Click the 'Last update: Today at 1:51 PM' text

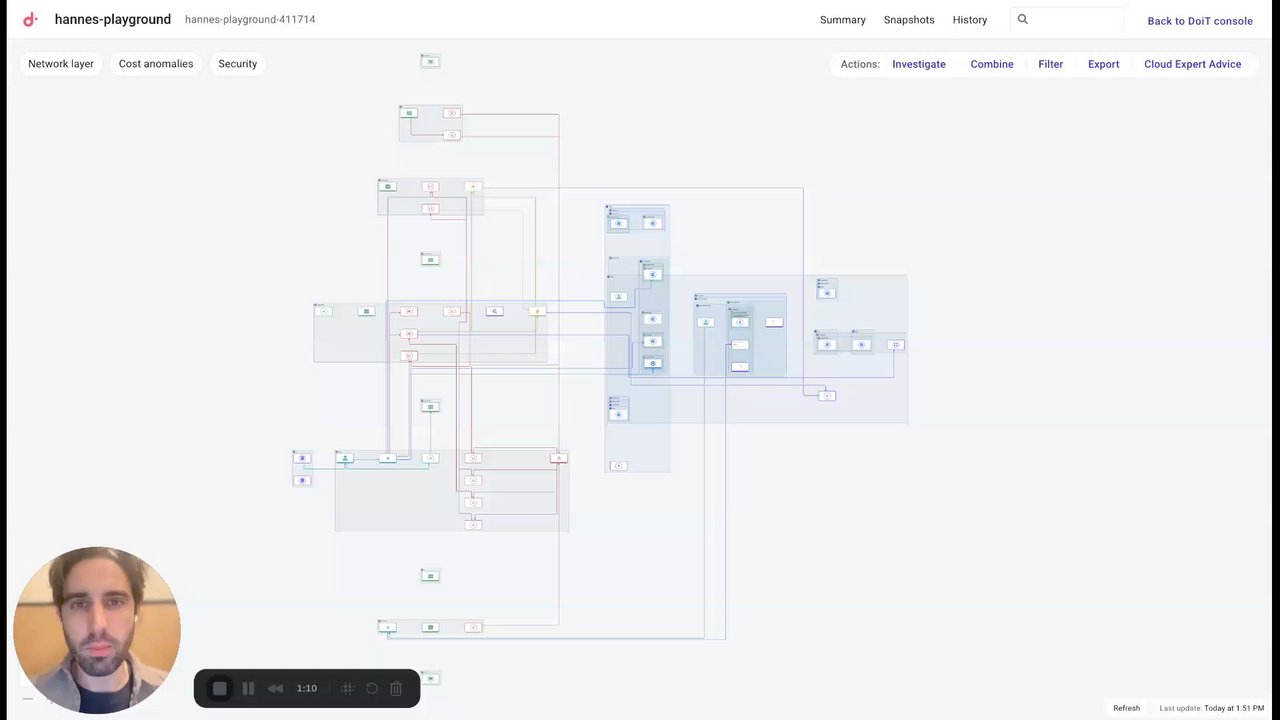point(1212,708)
